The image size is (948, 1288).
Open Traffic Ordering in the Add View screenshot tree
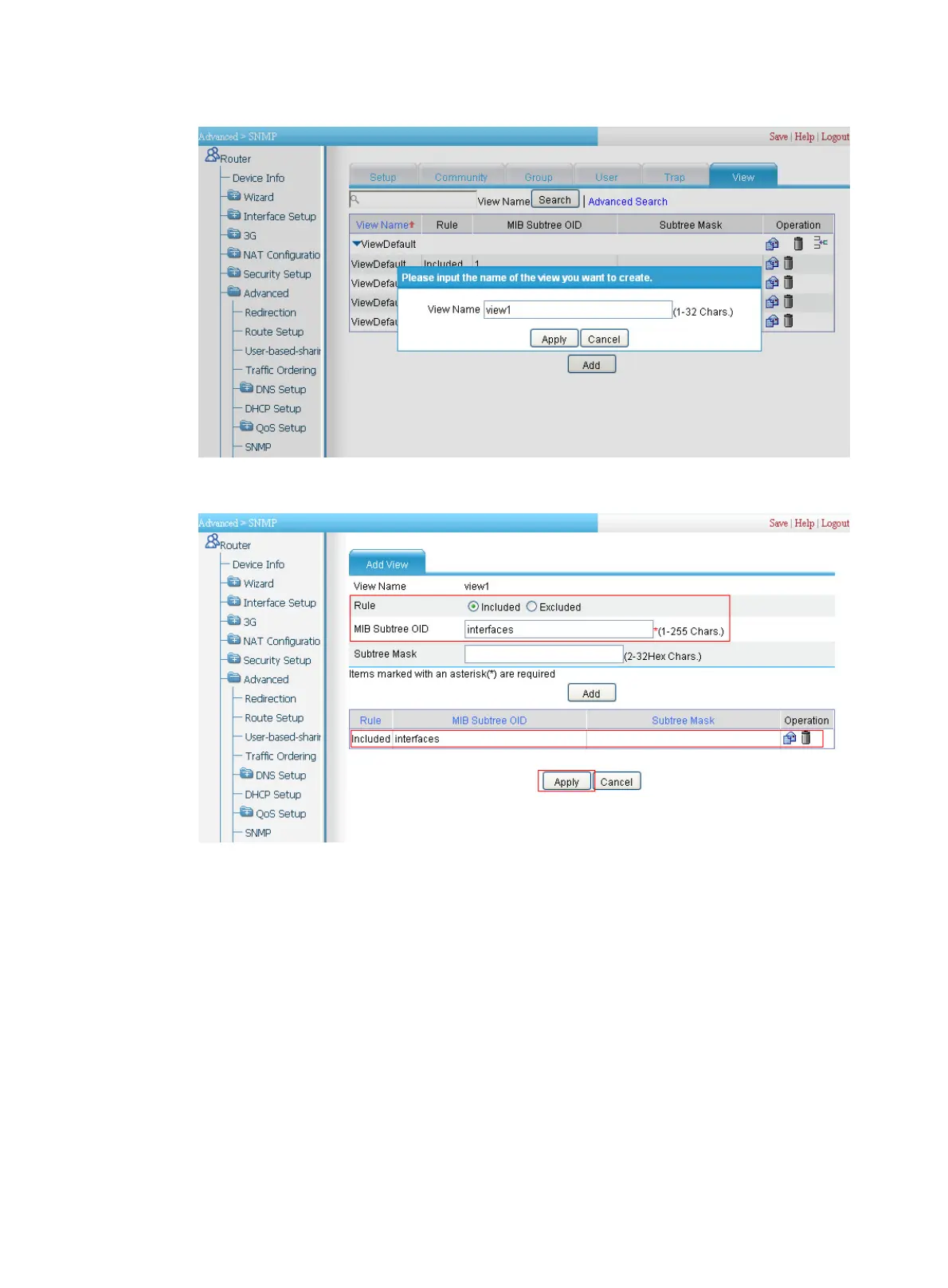280,756
